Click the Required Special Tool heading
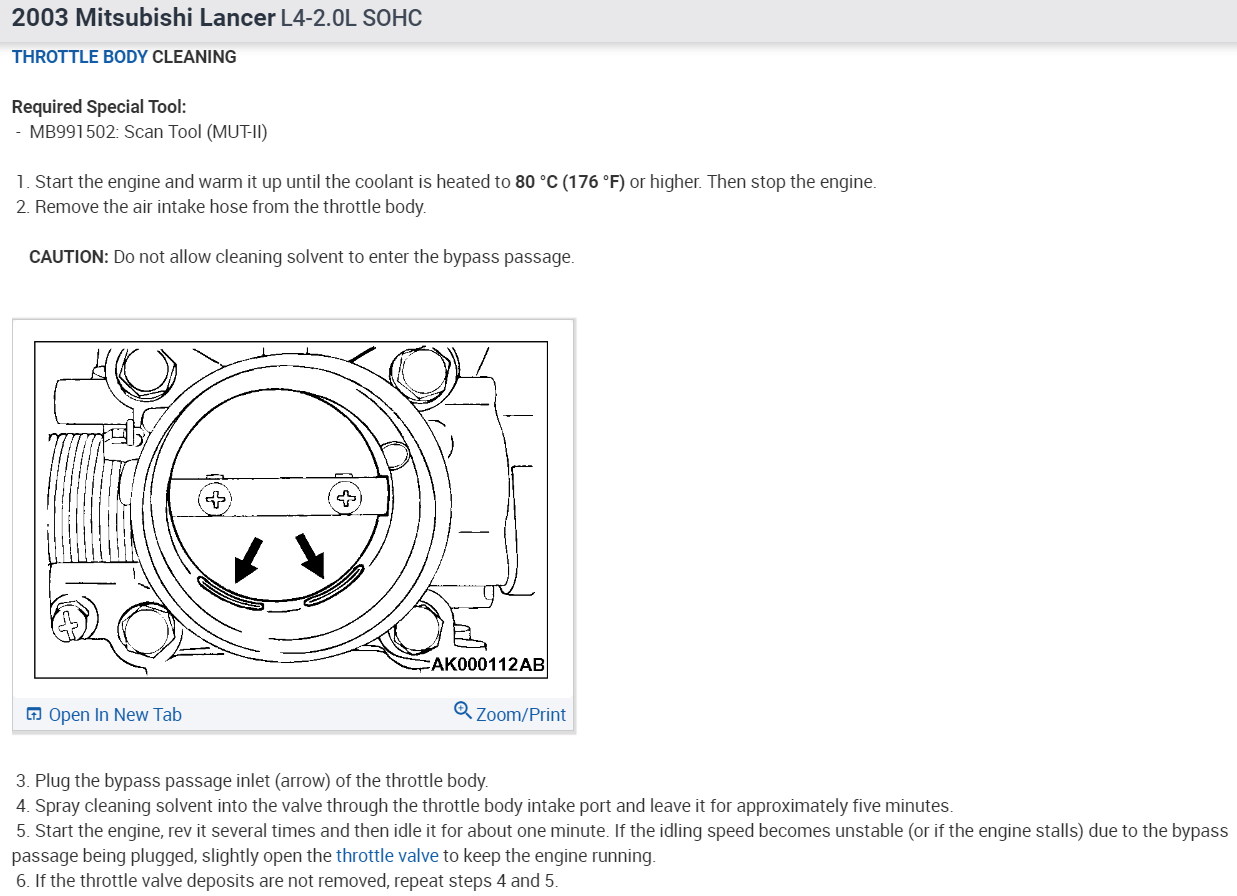Viewport: 1237px width, 896px height. point(99,107)
